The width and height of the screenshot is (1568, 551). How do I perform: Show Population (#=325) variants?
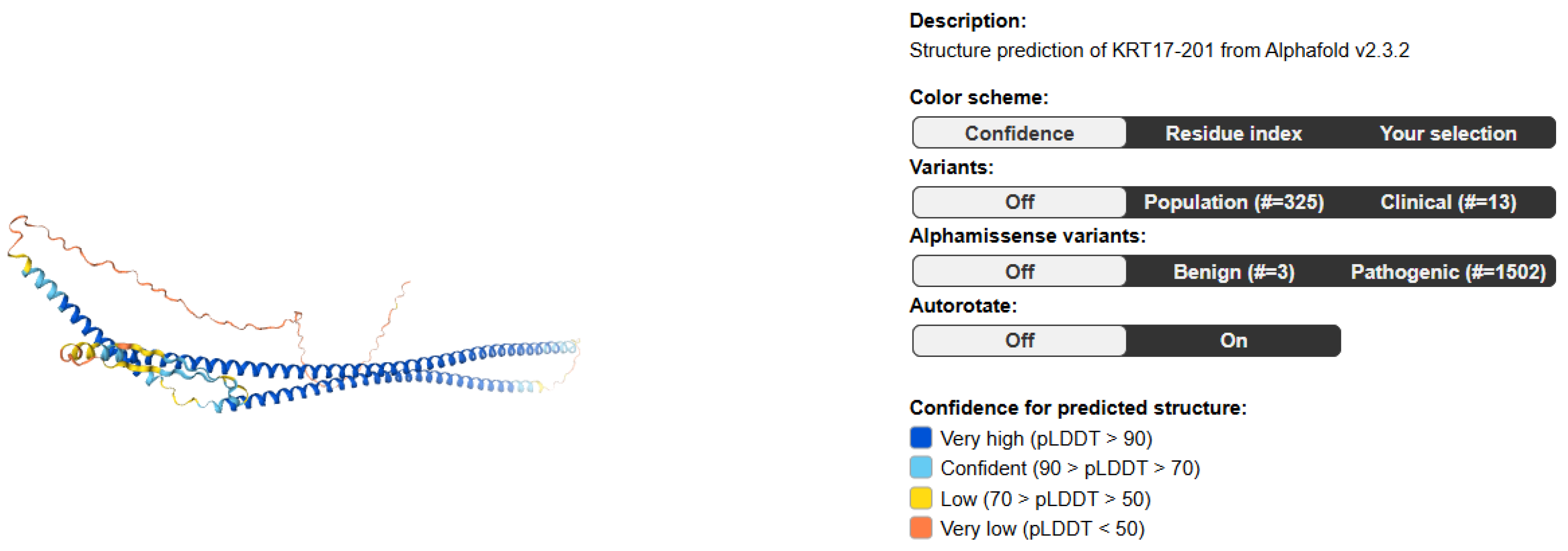pyautogui.click(x=1233, y=202)
